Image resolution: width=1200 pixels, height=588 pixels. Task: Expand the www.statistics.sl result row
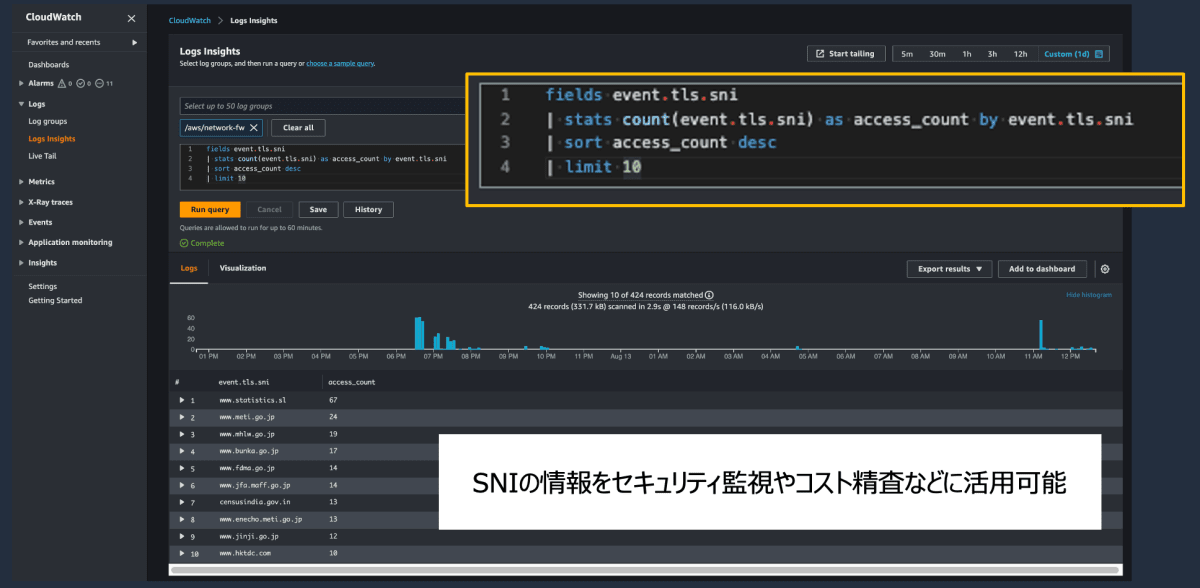point(180,399)
